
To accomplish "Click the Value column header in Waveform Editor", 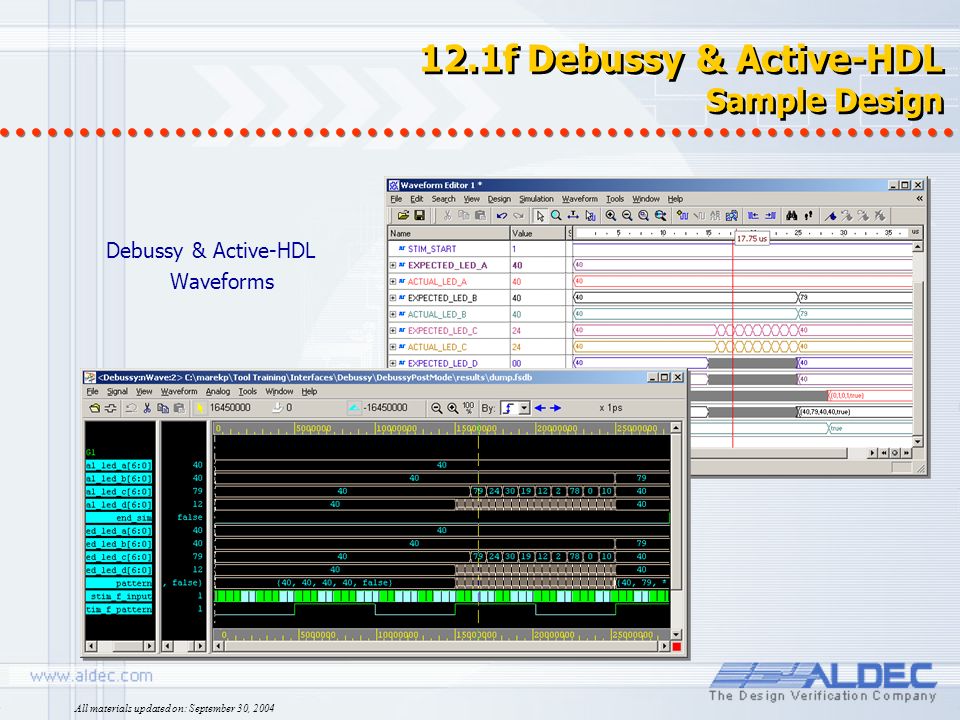I will (538, 233).
